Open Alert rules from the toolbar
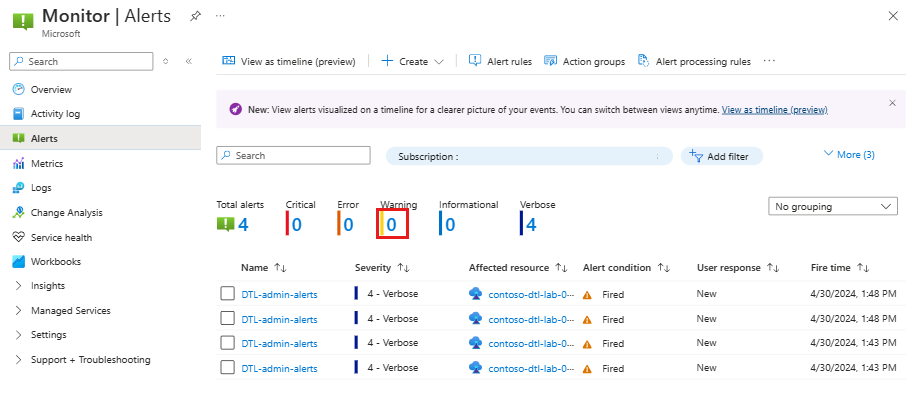This screenshot has width=917, height=407. point(501,61)
